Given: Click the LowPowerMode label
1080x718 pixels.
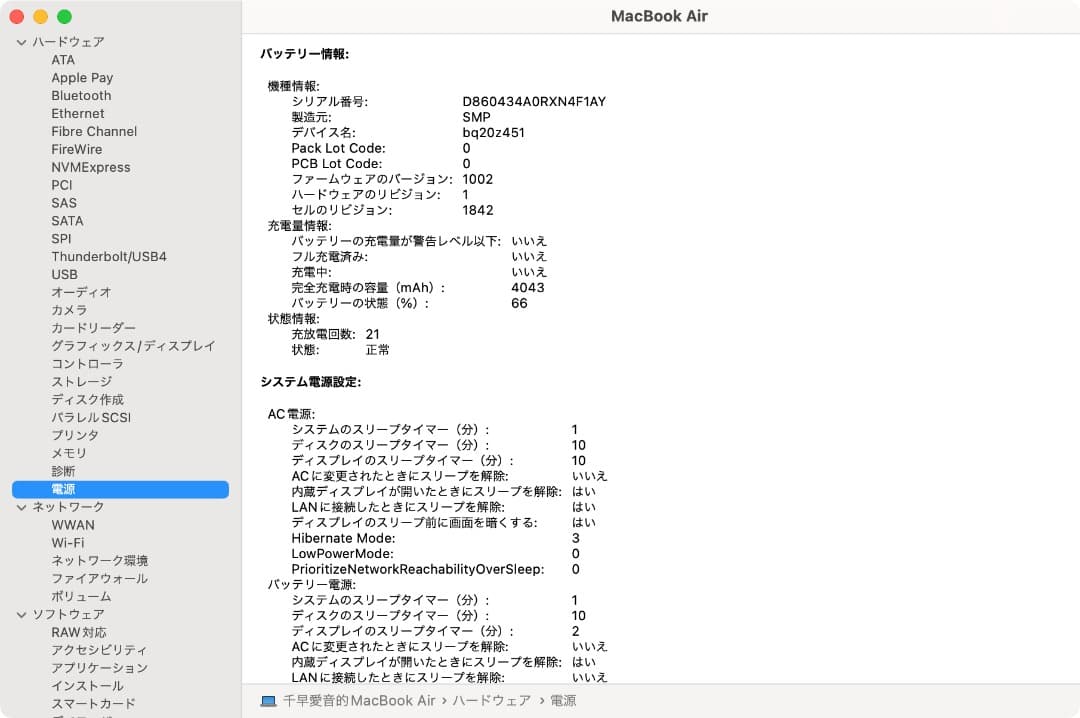Looking at the screenshot, I should pyautogui.click(x=342, y=554).
